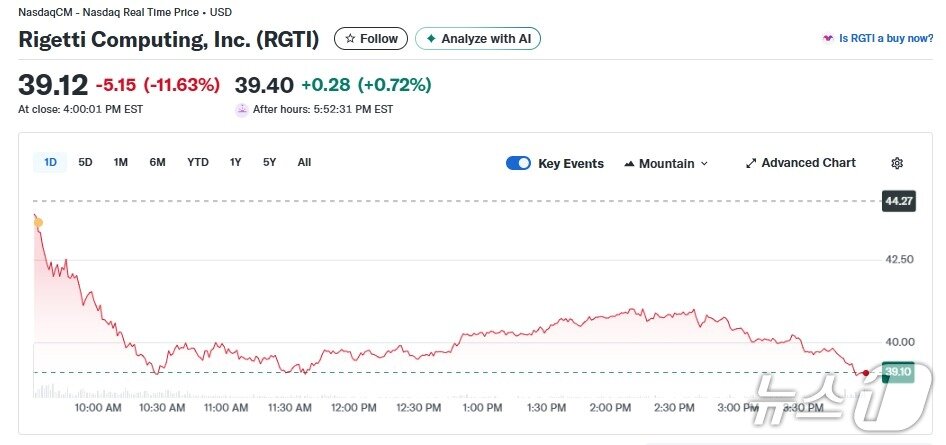Click the icon beside Is RGTI a buy now
The height and width of the screenshot is (445, 946).
tap(827, 39)
